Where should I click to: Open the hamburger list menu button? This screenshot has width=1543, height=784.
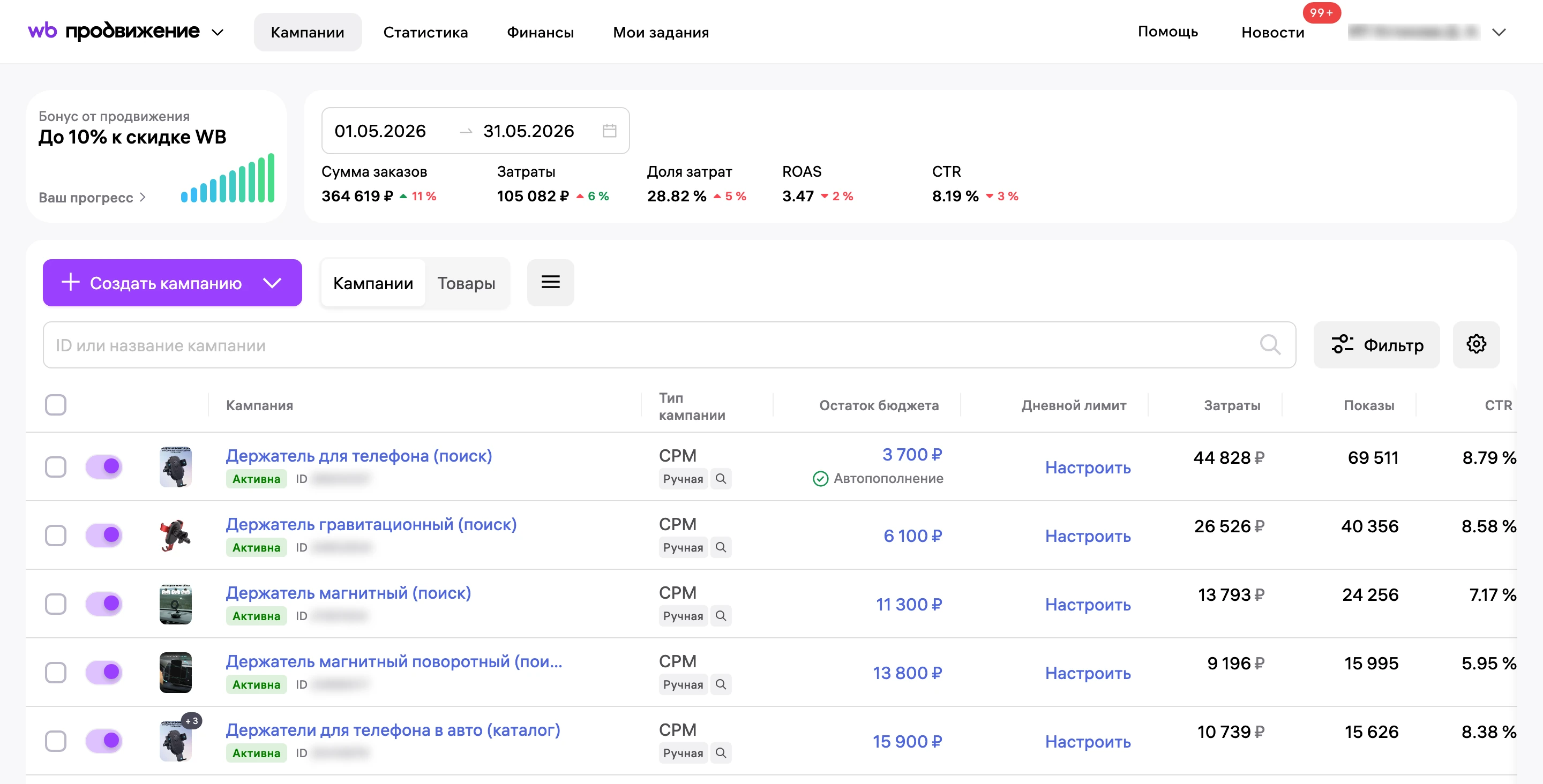click(x=550, y=282)
